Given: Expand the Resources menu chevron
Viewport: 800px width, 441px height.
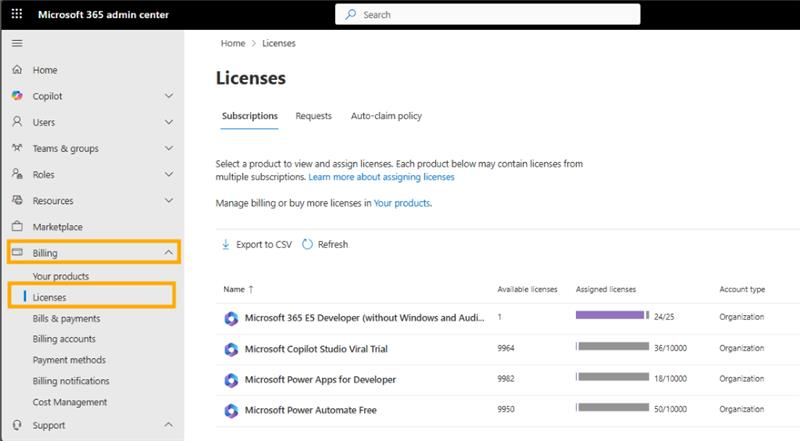Looking at the screenshot, I should [169, 200].
